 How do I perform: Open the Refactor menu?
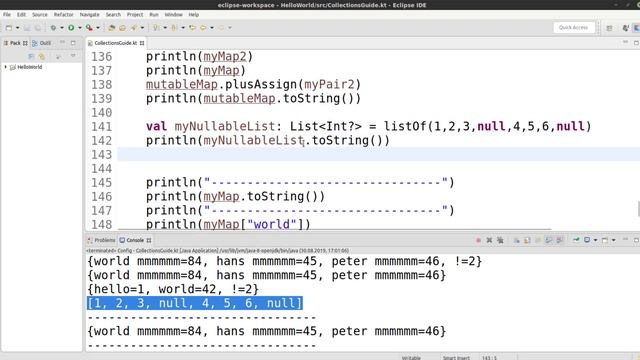[64, 14]
